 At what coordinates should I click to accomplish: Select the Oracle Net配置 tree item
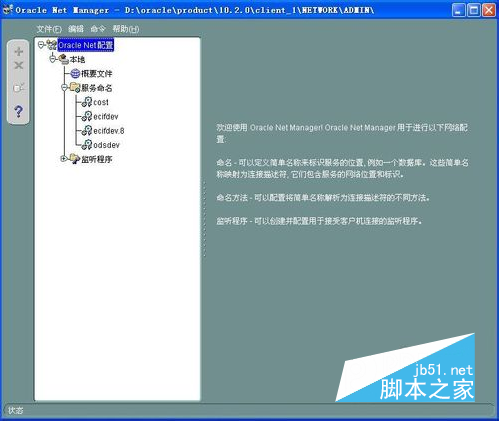86,45
